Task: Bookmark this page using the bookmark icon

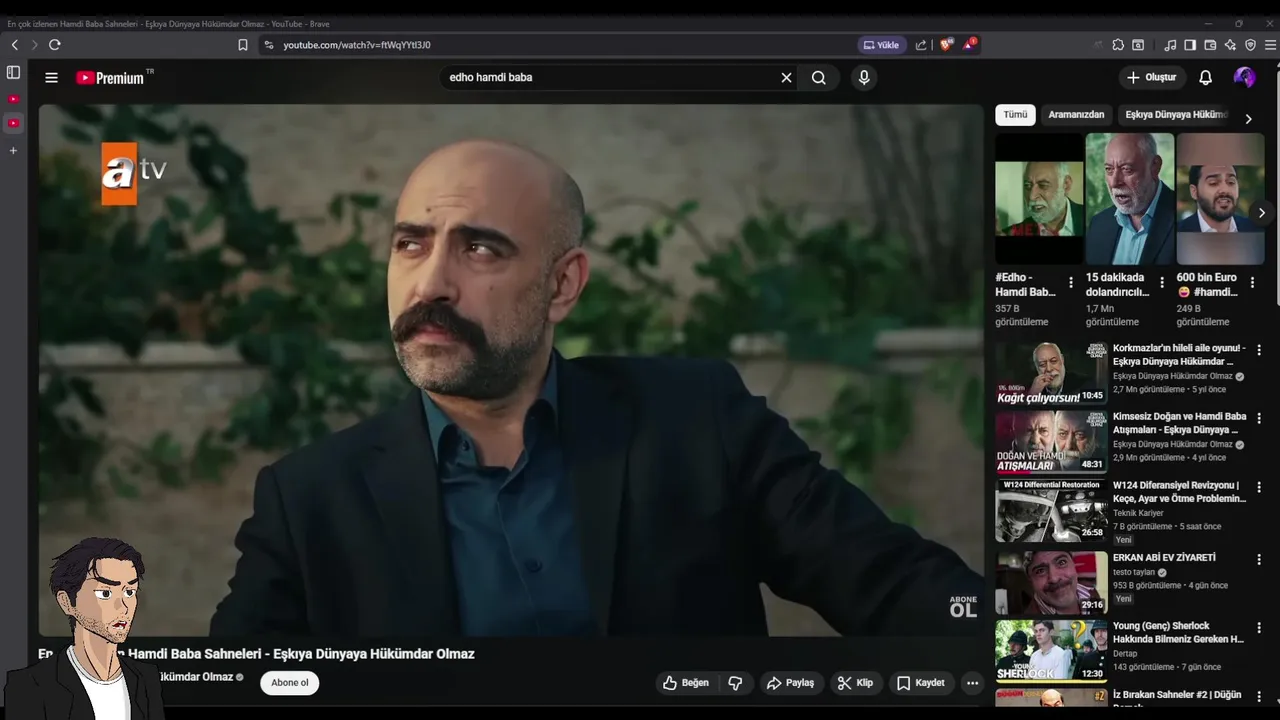Action: [x=243, y=45]
